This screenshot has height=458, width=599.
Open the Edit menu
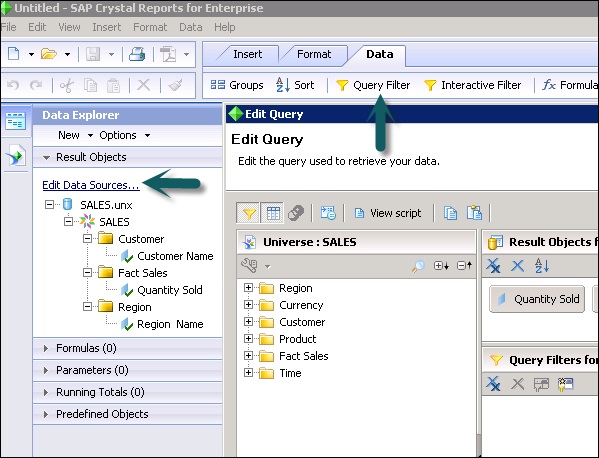[37, 27]
